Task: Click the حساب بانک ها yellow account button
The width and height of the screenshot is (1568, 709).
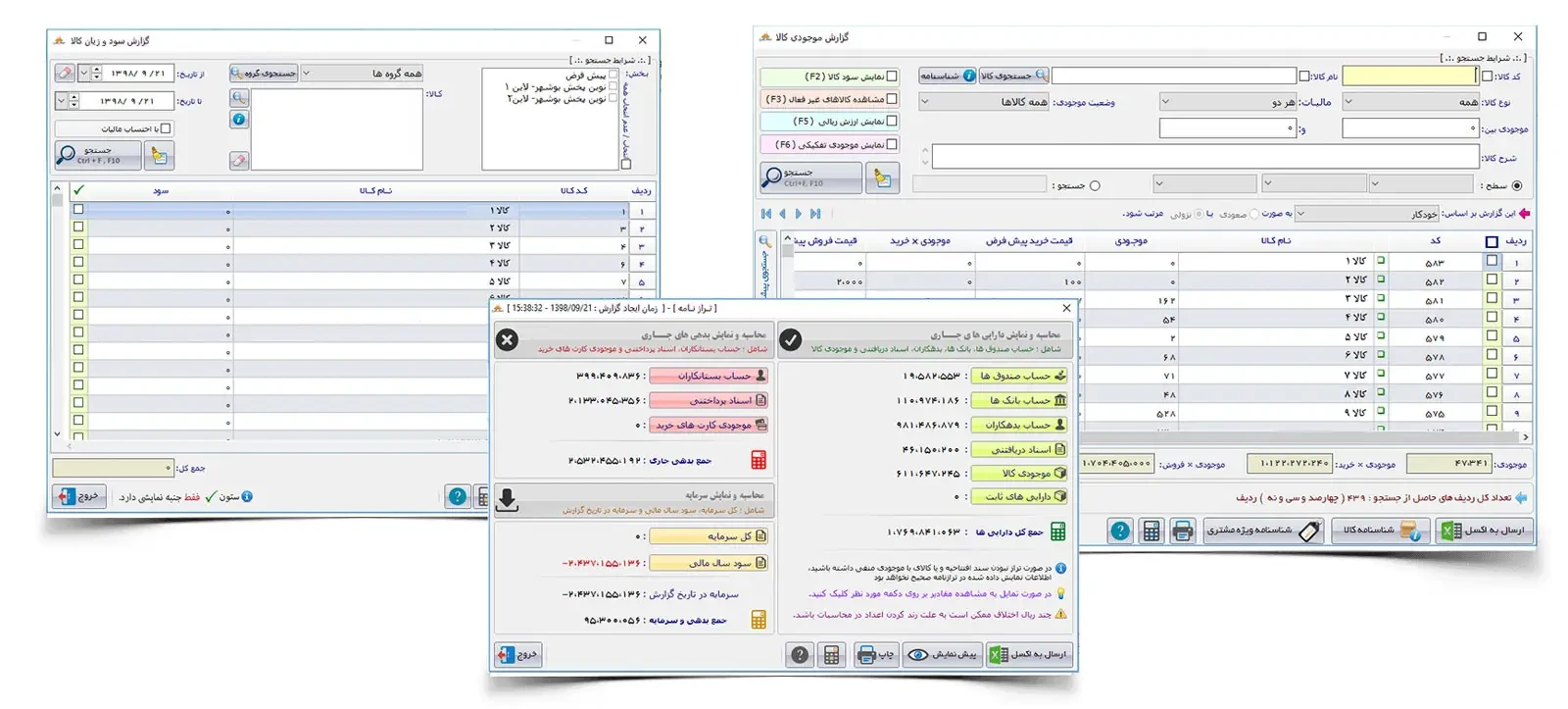Action: click(1019, 400)
